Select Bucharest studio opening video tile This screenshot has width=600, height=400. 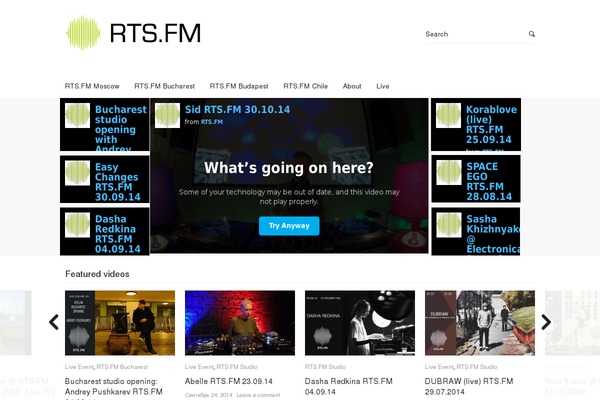coord(104,125)
